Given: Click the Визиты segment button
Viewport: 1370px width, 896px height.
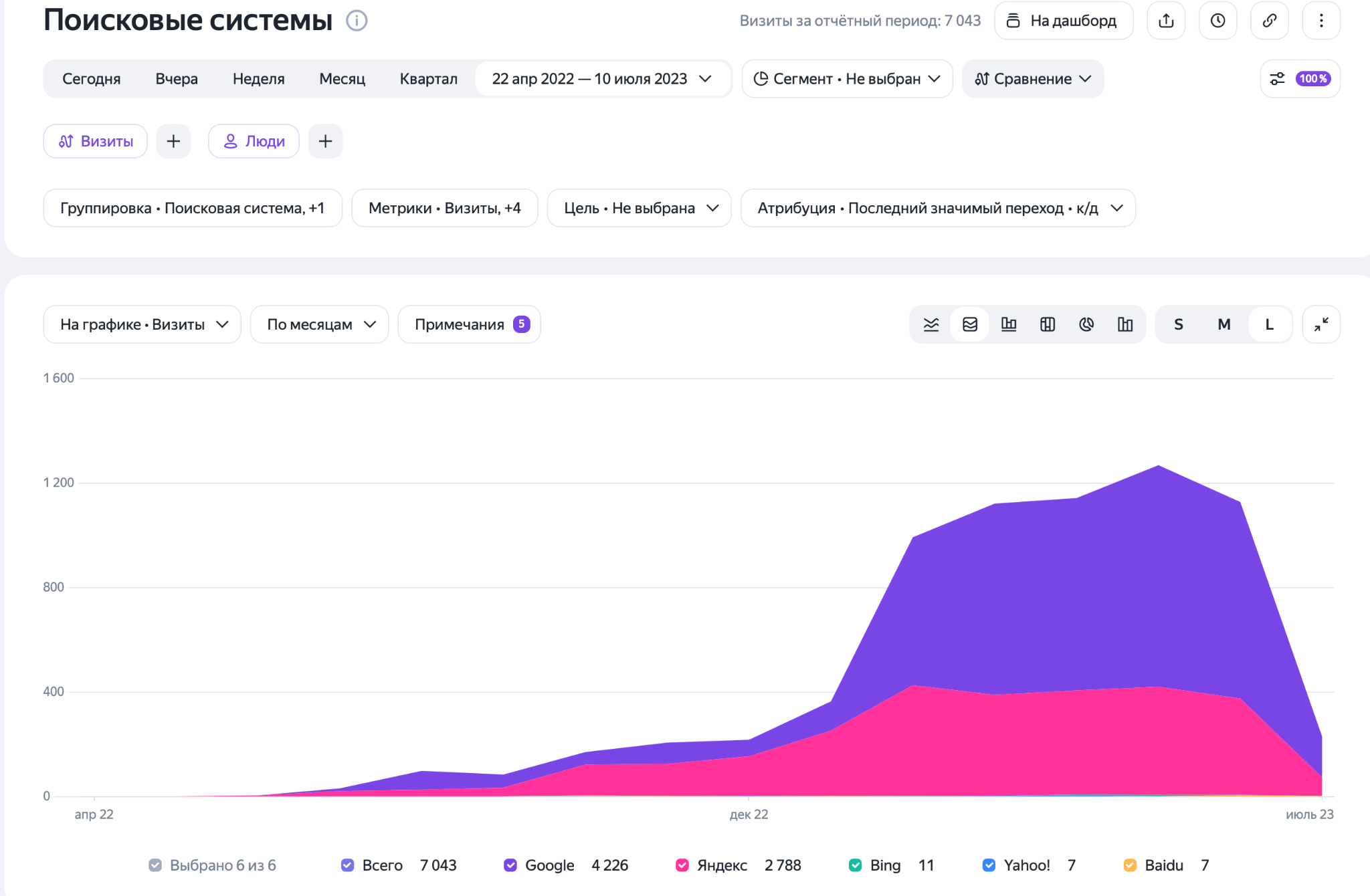Looking at the screenshot, I should click(x=96, y=141).
